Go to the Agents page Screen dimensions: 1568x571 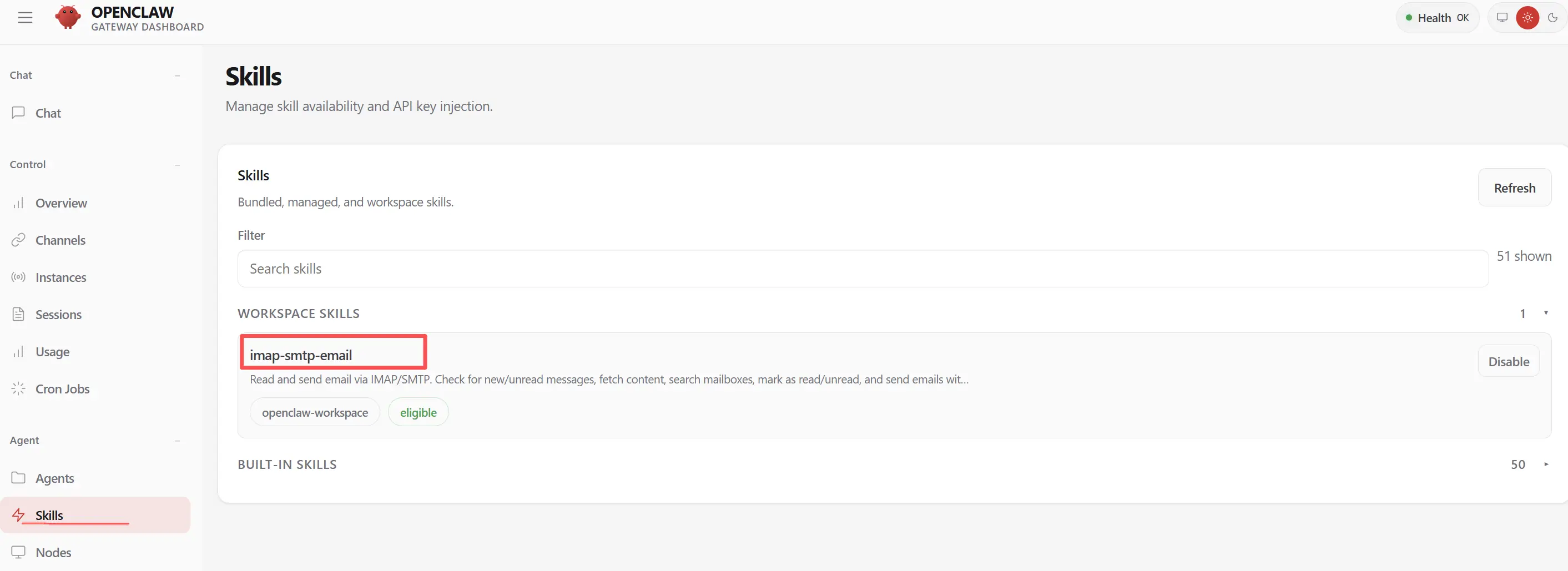click(55, 478)
